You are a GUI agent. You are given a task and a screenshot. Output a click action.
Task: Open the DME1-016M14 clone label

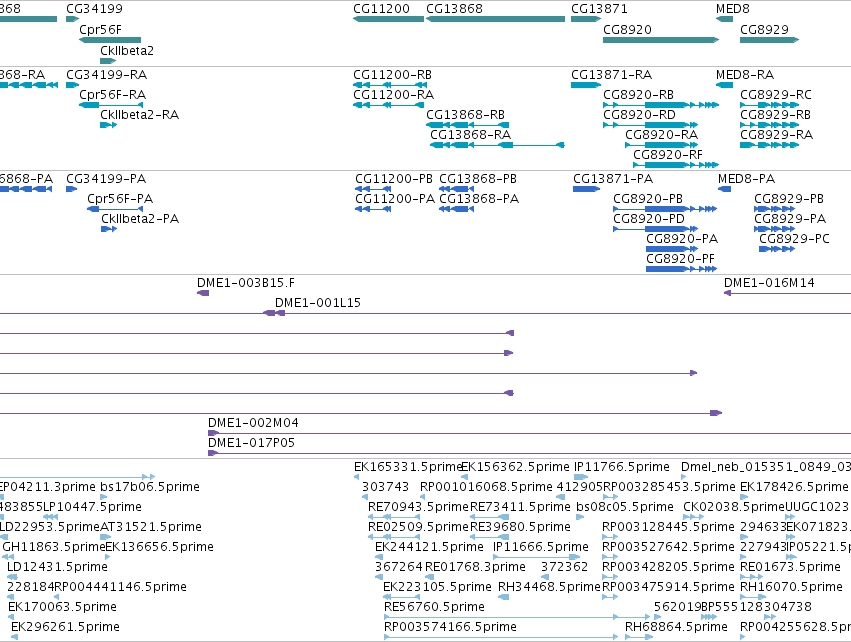[770, 283]
